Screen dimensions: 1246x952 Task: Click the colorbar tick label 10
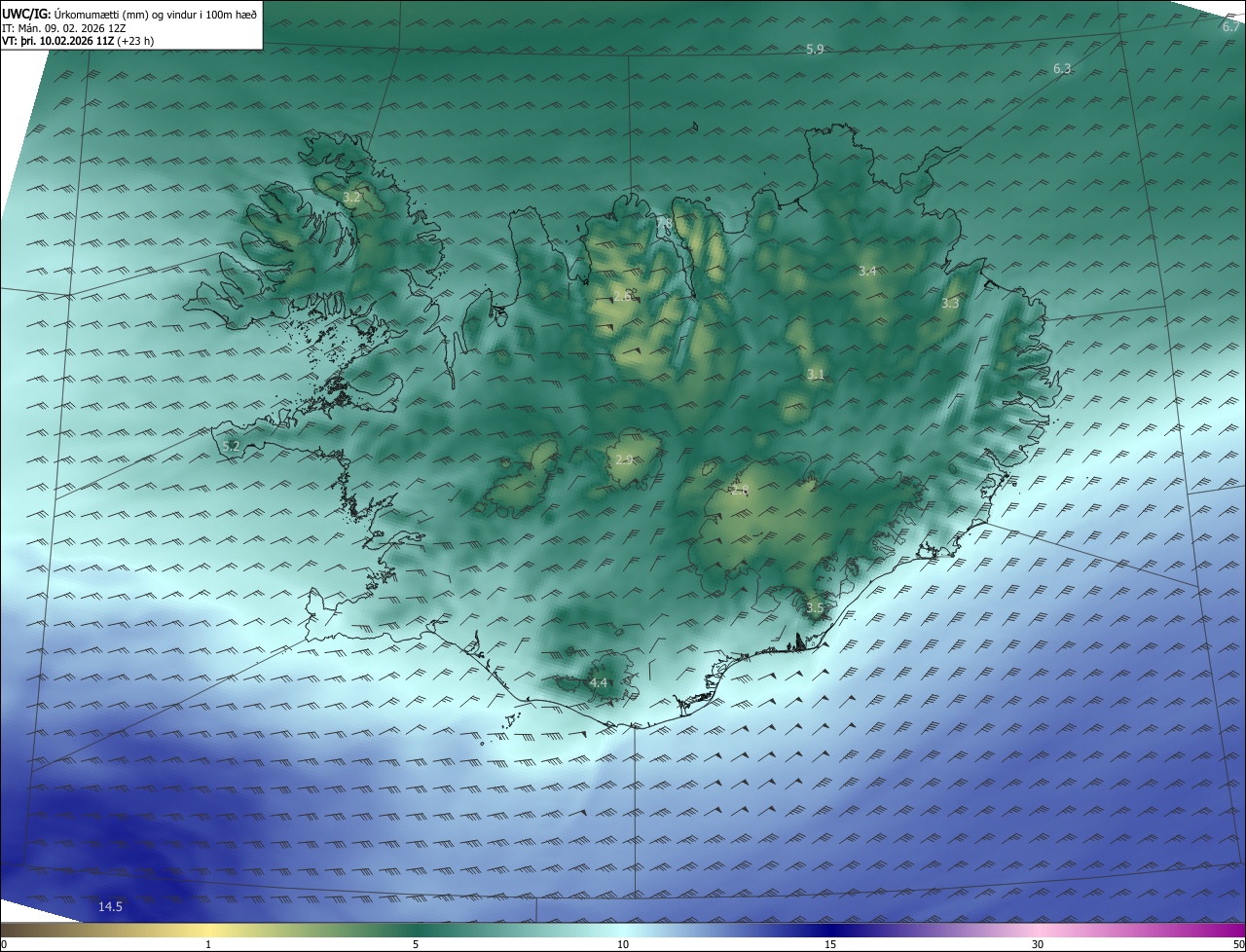[623, 944]
